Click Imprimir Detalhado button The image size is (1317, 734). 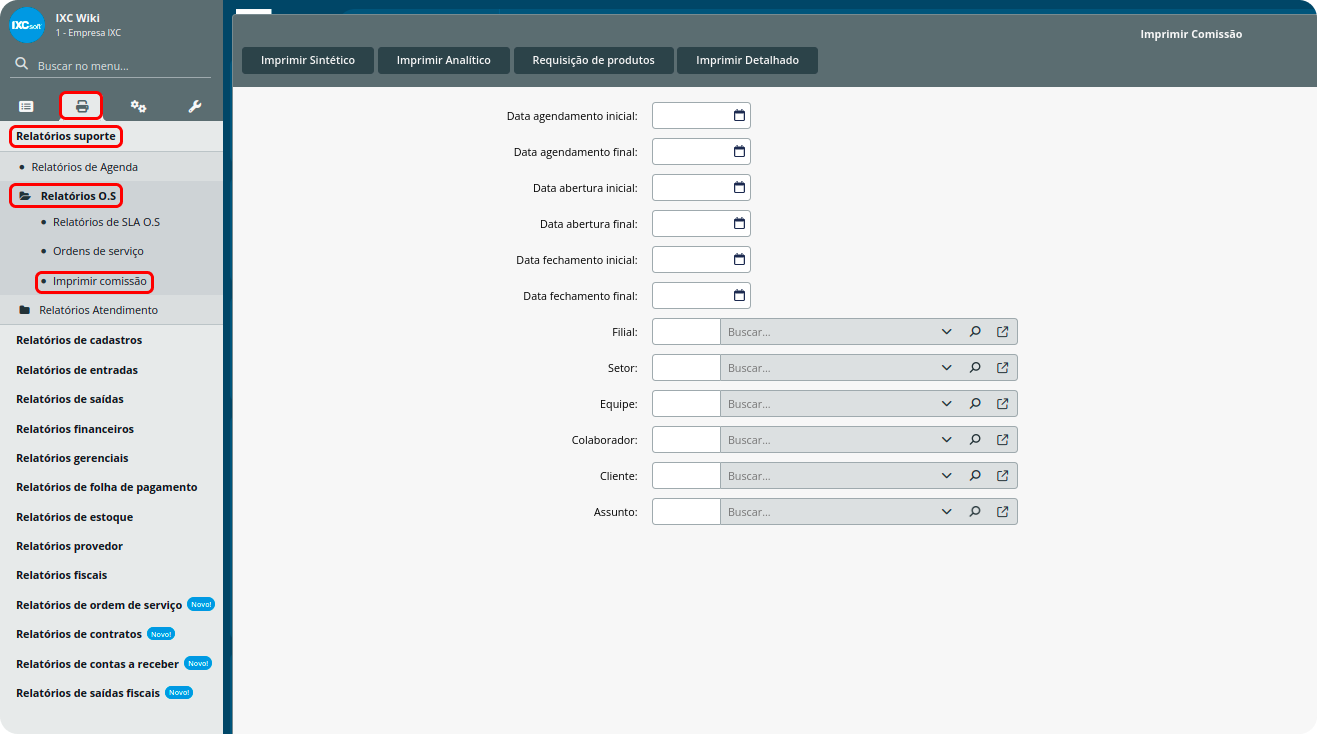click(x=747, y=60)
